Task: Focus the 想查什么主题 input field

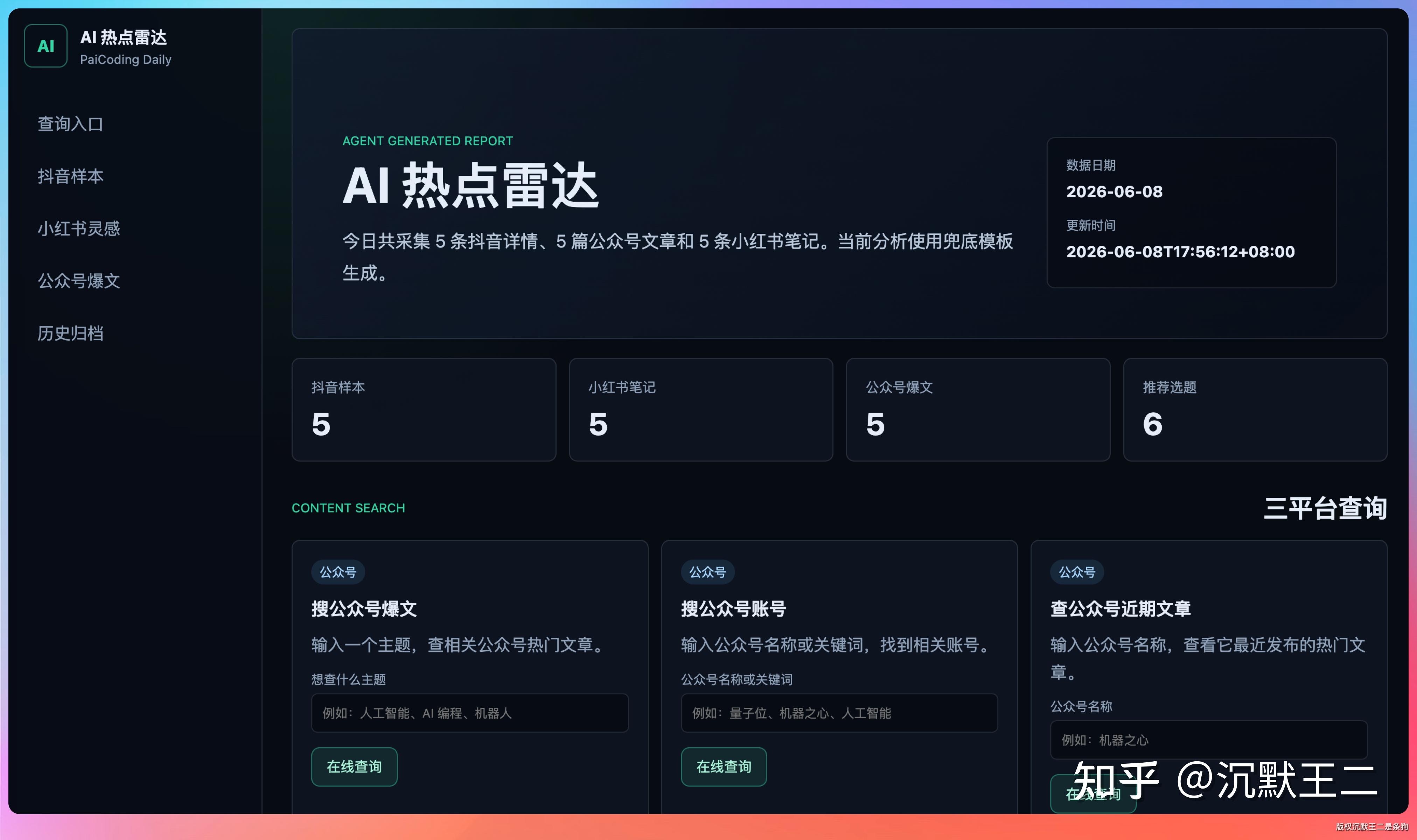Action: 470,713
